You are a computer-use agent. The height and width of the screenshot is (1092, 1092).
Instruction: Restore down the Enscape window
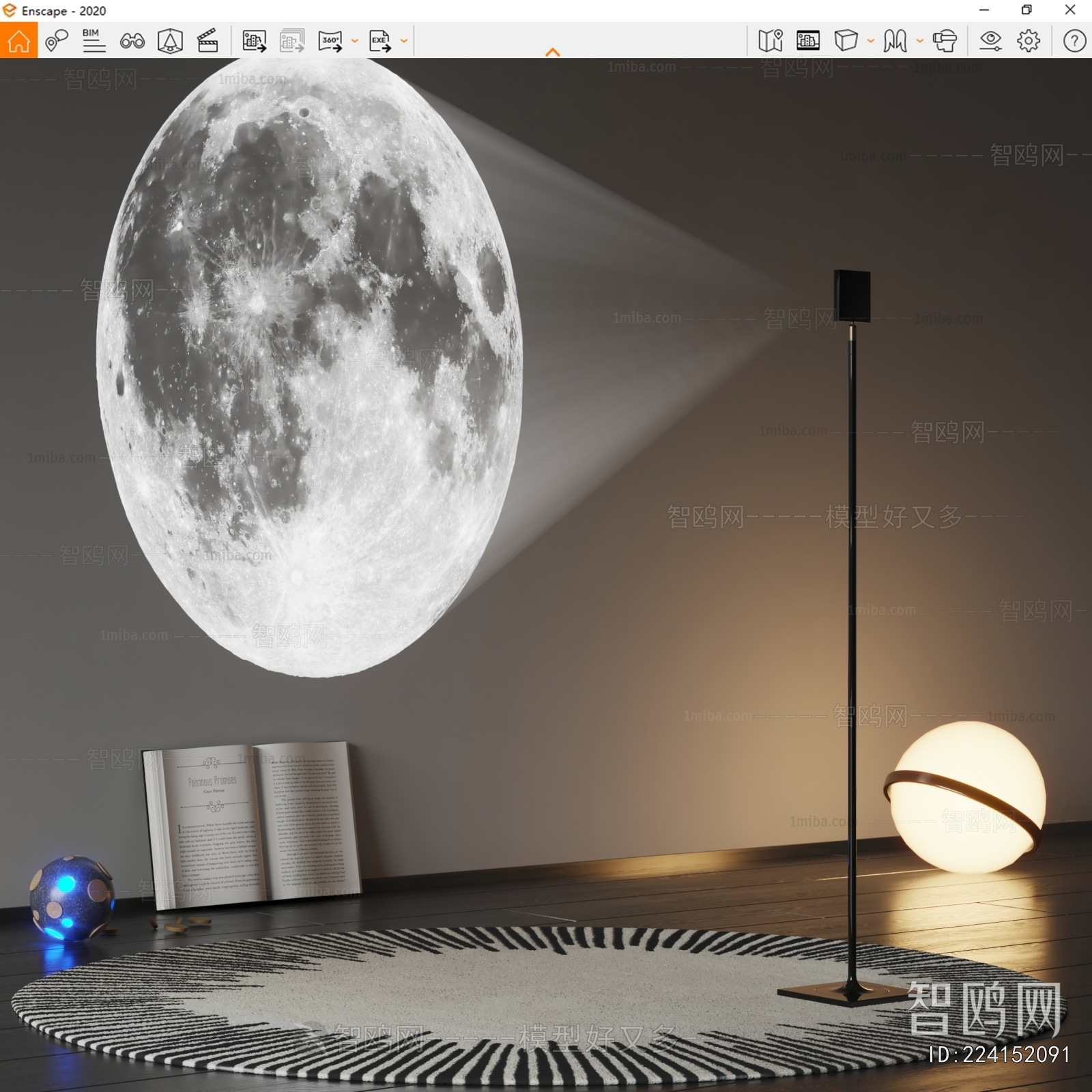tap(1026, 10)
